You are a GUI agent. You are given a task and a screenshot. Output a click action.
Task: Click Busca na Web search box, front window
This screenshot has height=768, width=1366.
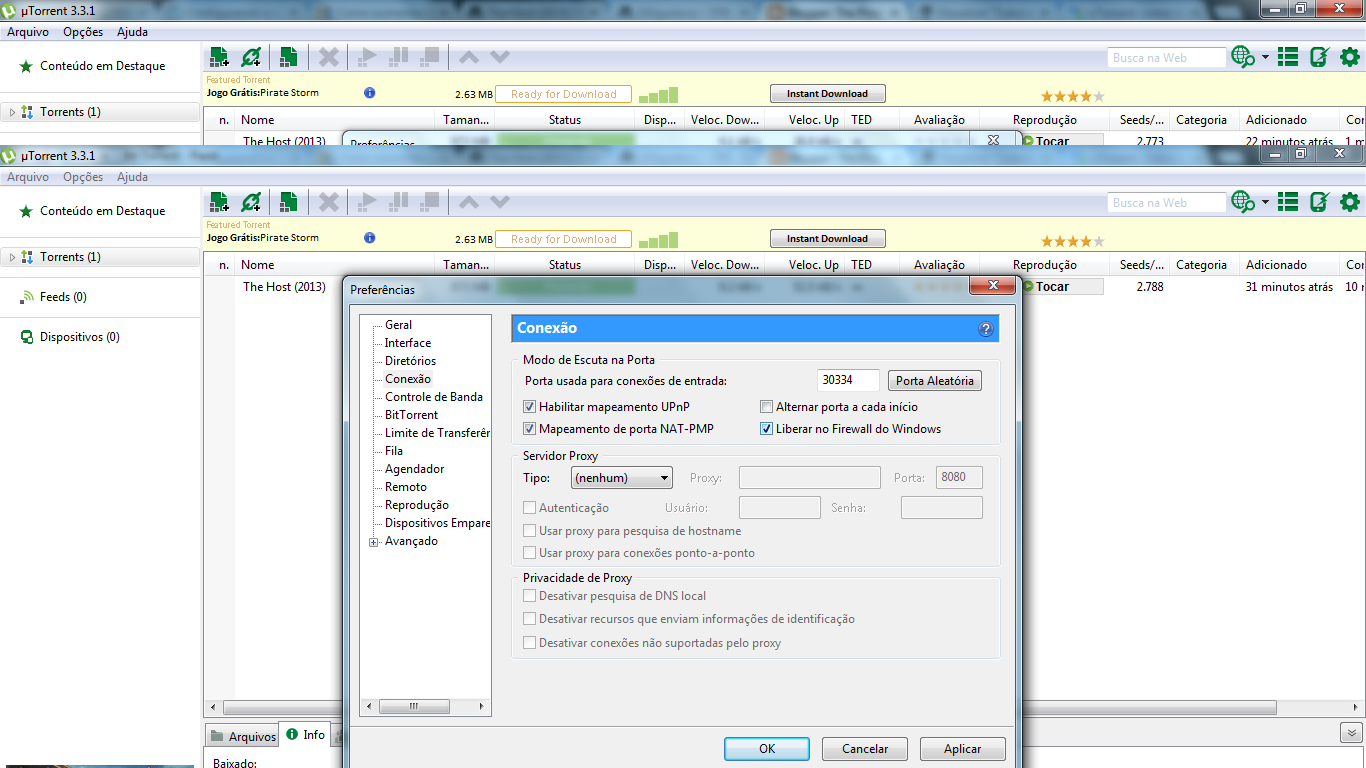click(x=1166, y=202)
